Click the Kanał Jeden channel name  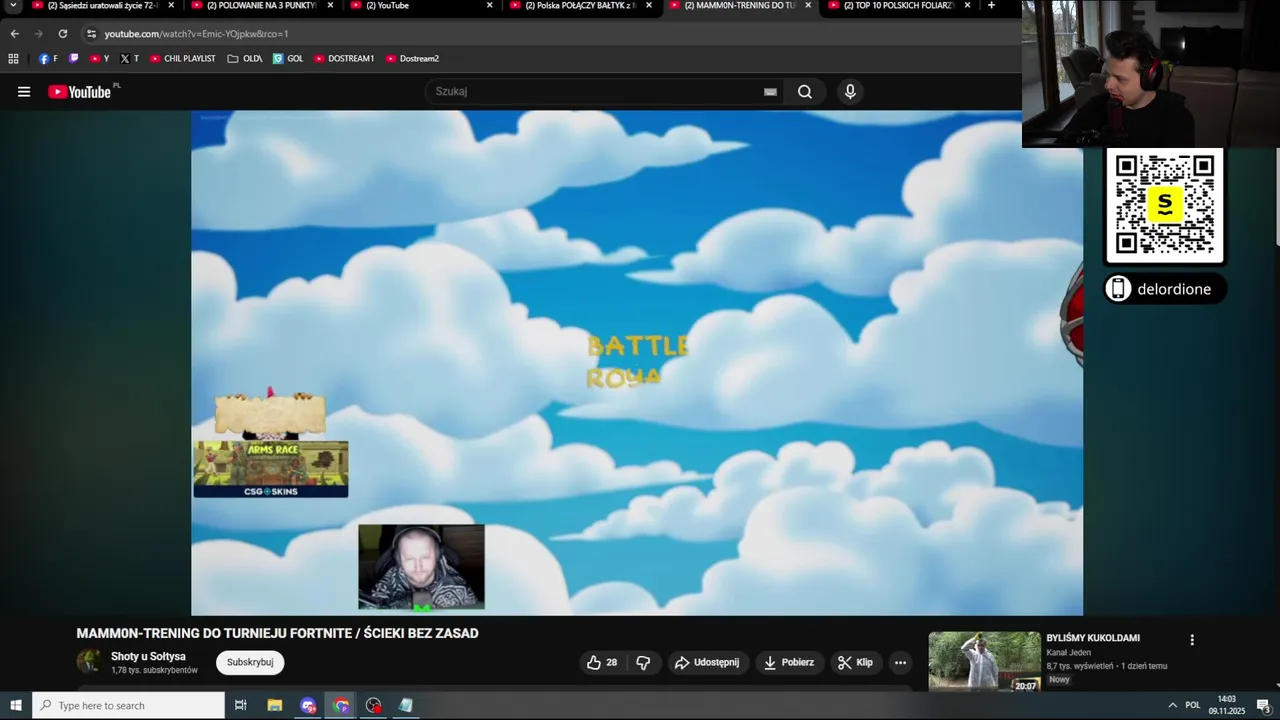(x=1068, y=653)
